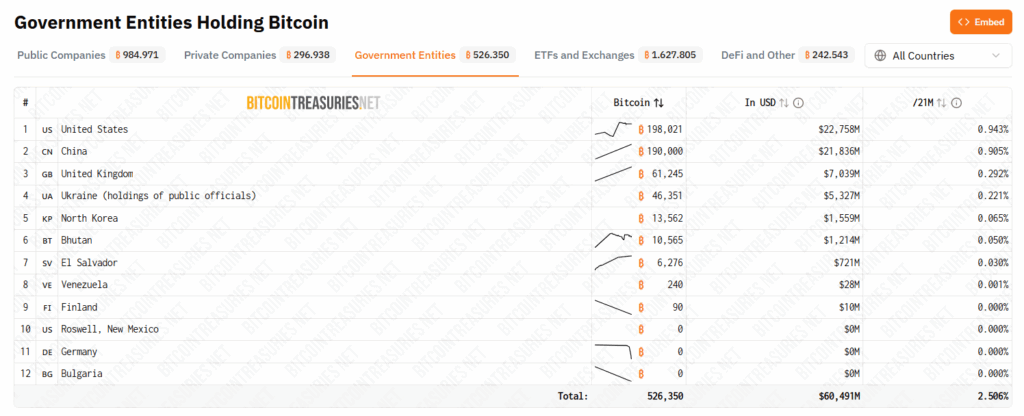Image resolution: width=1024 pixels, height=416 pixels.
Task: Click the In USD info circle icon
Action: click(x=798, y=103)
